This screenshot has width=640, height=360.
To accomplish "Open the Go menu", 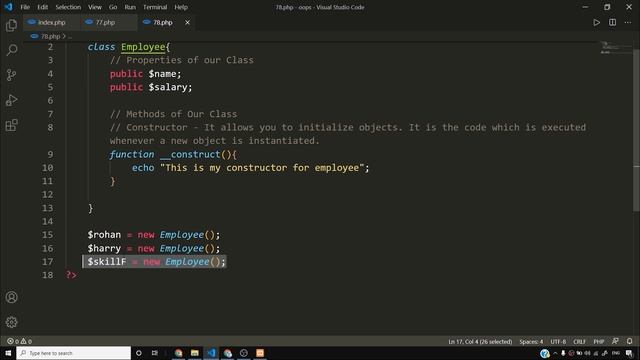I will [x=113, y=7].
